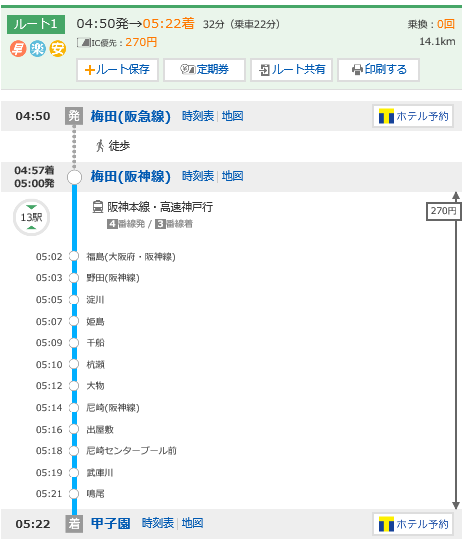Select stop 鳴尾
The height and width of the screenshot is (545, 465).
tap(95, 494)
